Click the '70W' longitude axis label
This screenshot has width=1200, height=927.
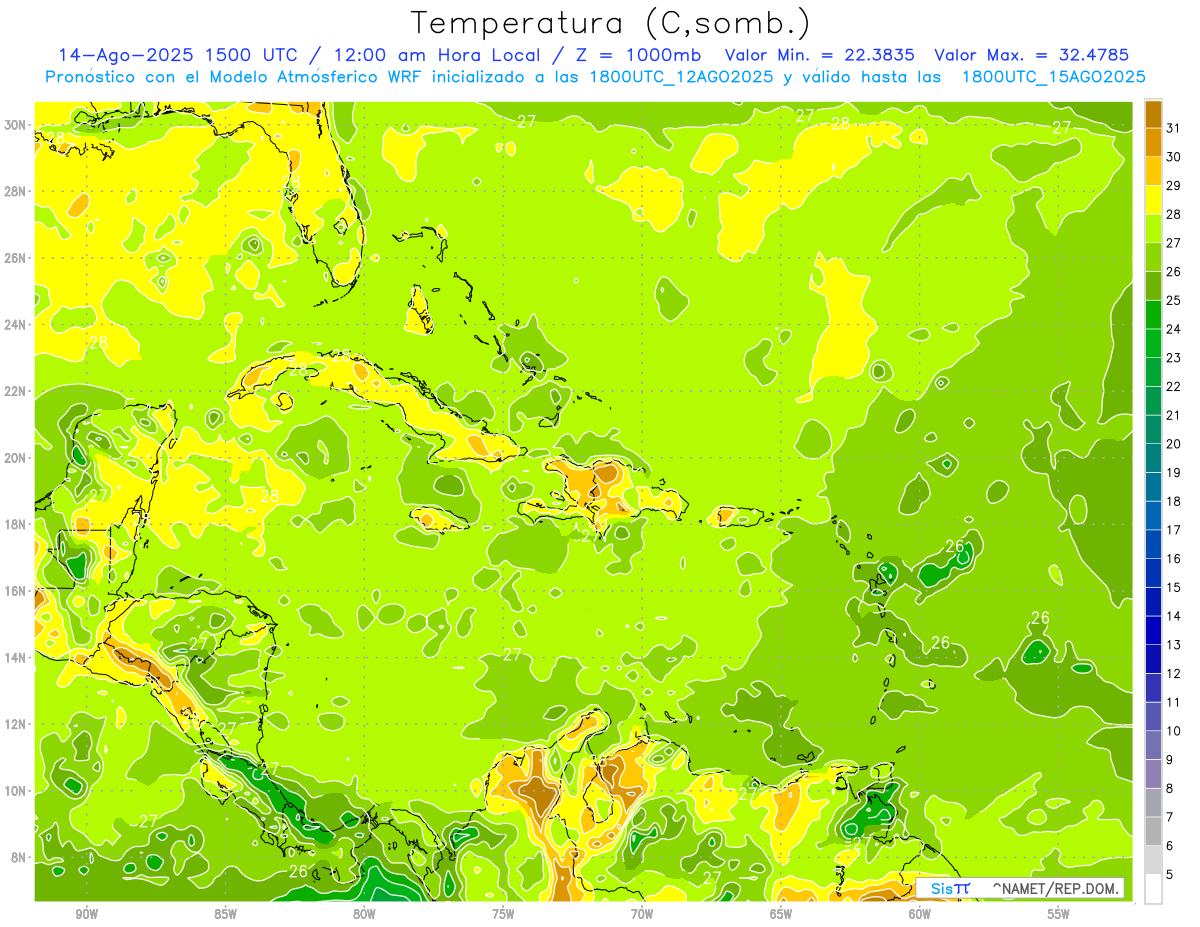tap(642, 914)
